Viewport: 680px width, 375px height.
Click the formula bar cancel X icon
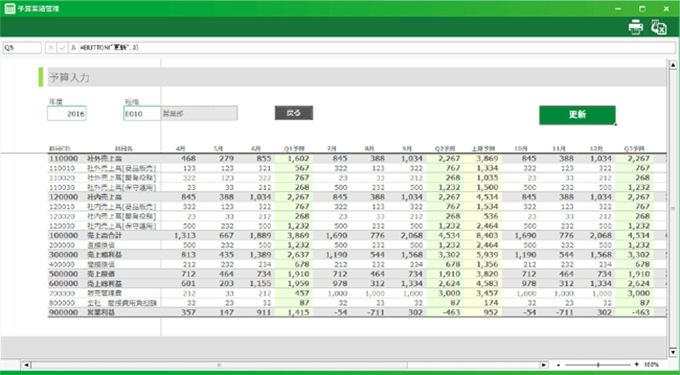pyautogui.click(x=51, y=48)
